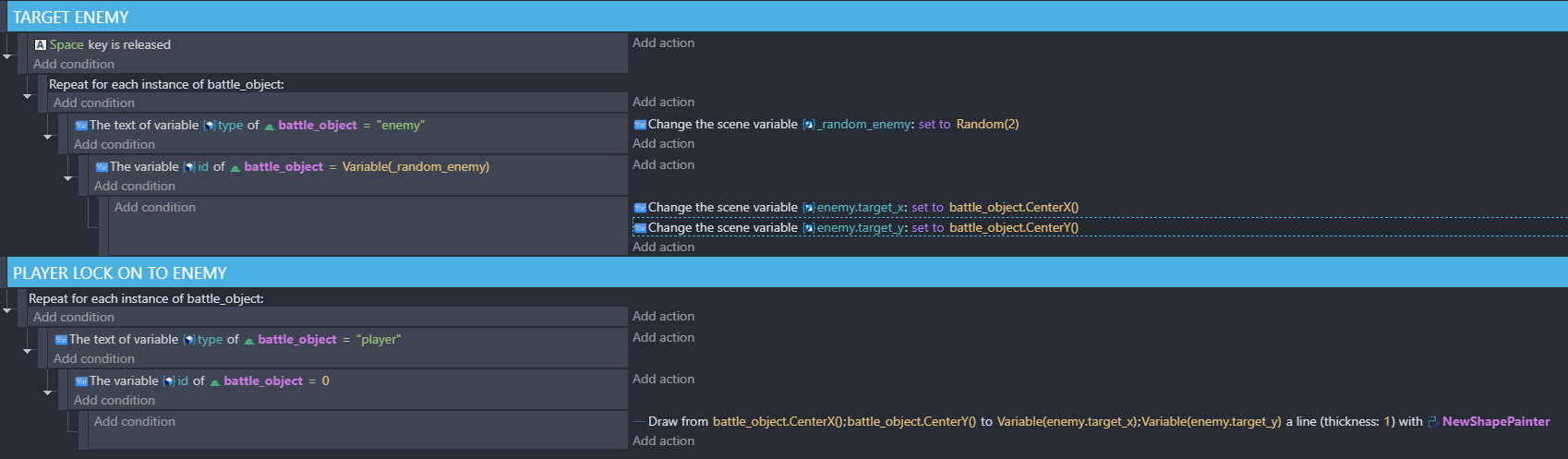Screen dimensions: 1568x459
Task: Add condition to the Draw line event
Action: coord(135,421)
